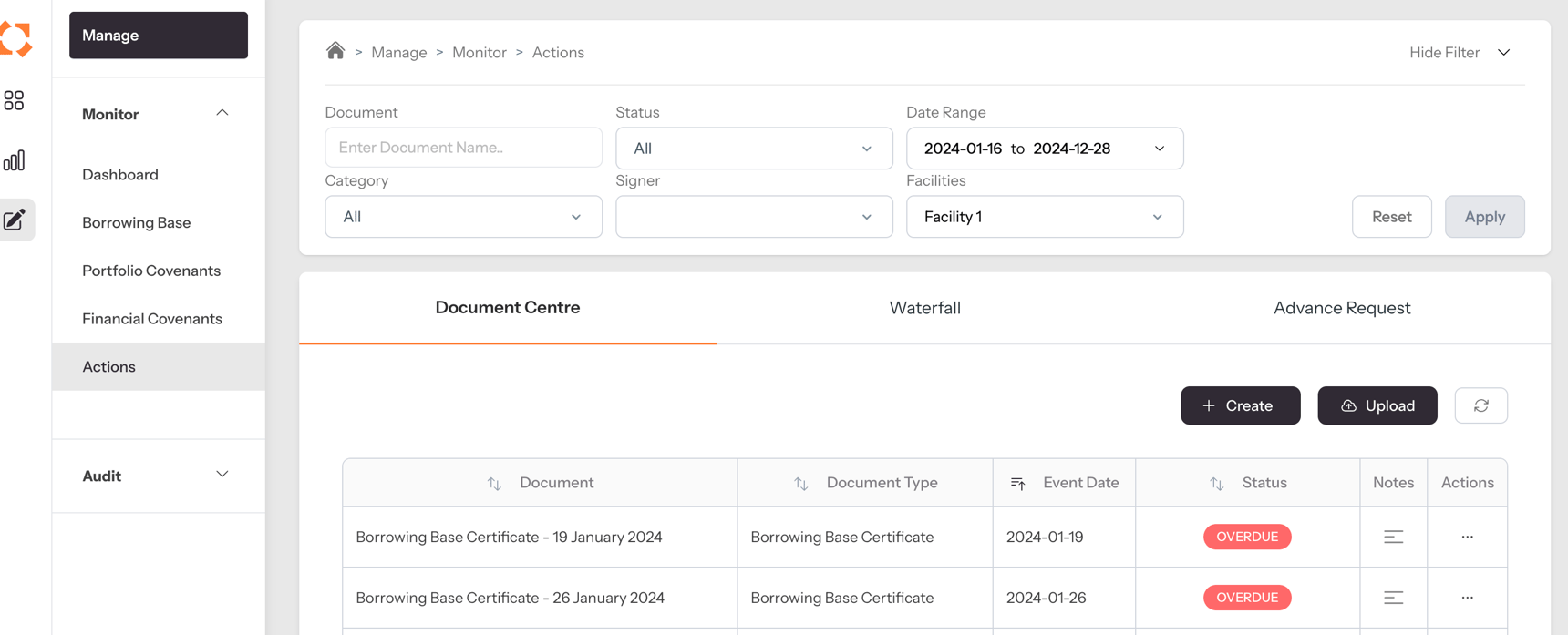Click the orange app logo icon
Screen dimensions: 1568x635
[x=15, y=38]
